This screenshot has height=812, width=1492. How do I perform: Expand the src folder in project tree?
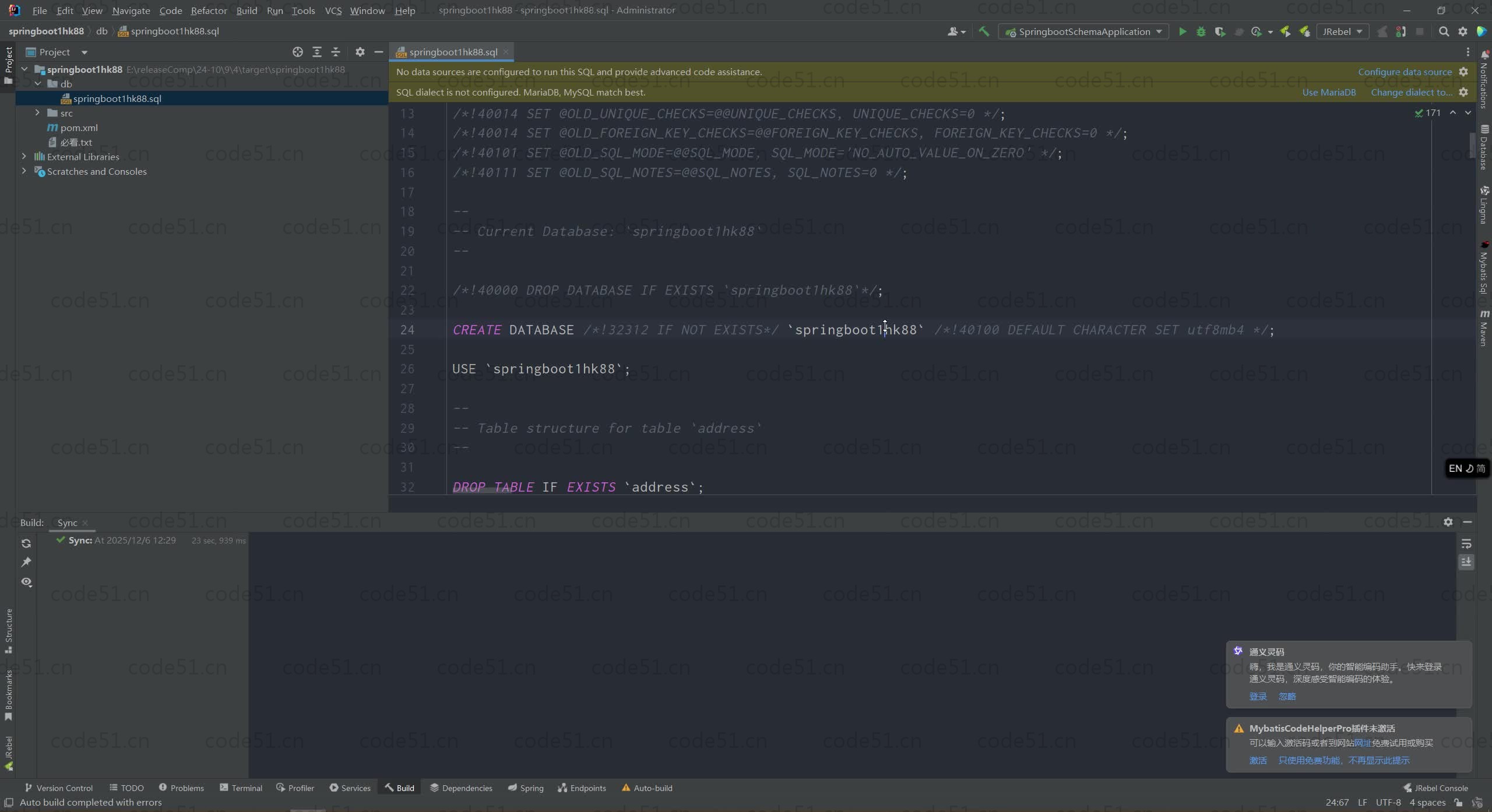point(38,113)
